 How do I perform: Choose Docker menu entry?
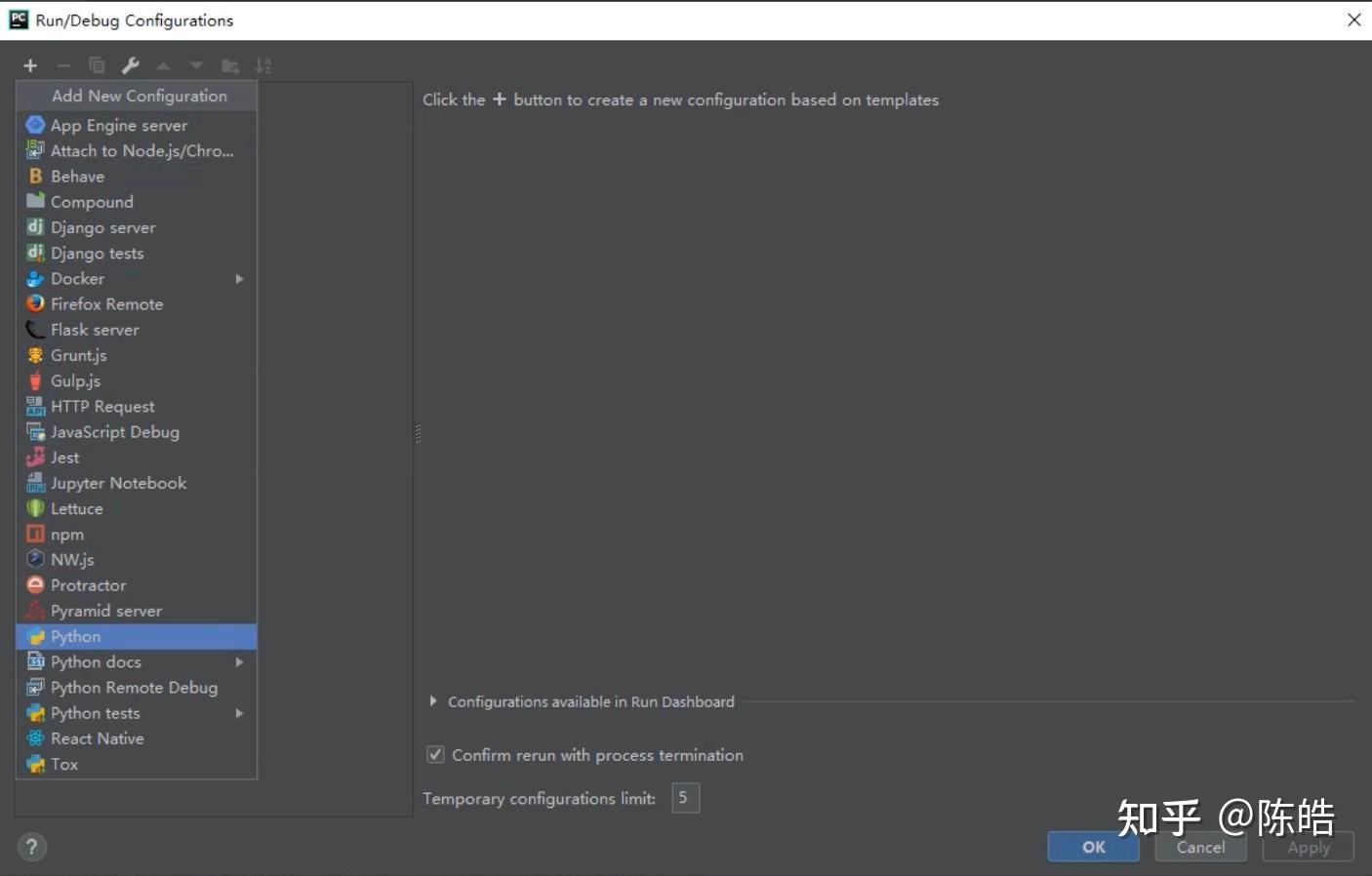pyautogui.click(x=137, y=279)
